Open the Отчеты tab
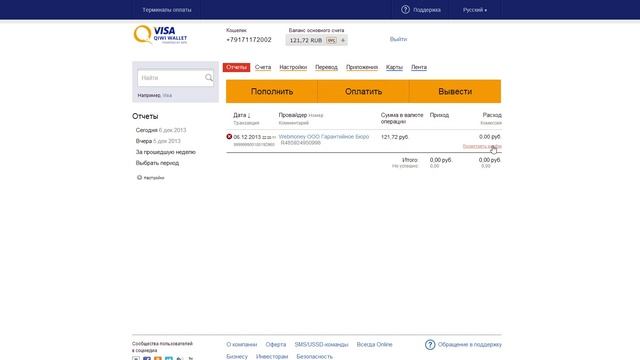Viewport: 640px width, 360px height. pyautogui.click(x=236, y=67)
